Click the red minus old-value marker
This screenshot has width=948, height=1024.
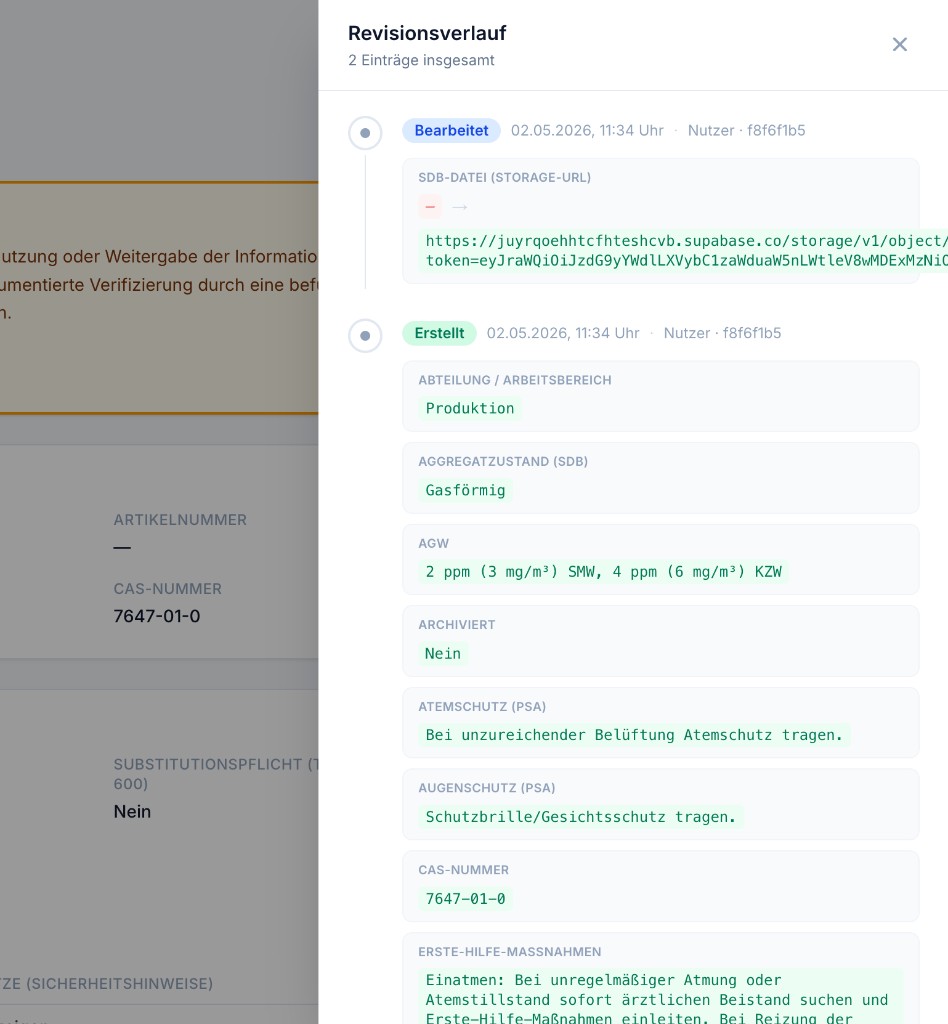coord(430,207)
